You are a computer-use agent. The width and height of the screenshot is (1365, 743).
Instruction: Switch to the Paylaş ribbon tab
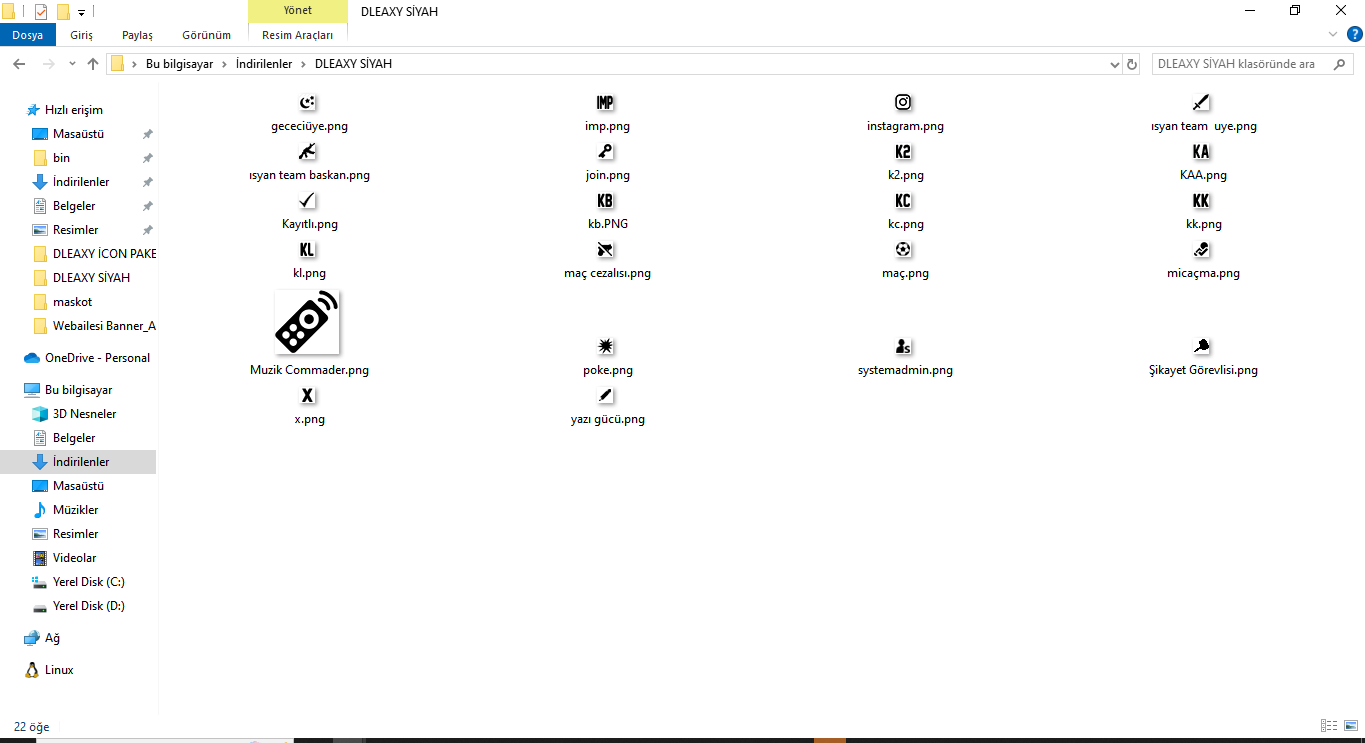(138, 35)
